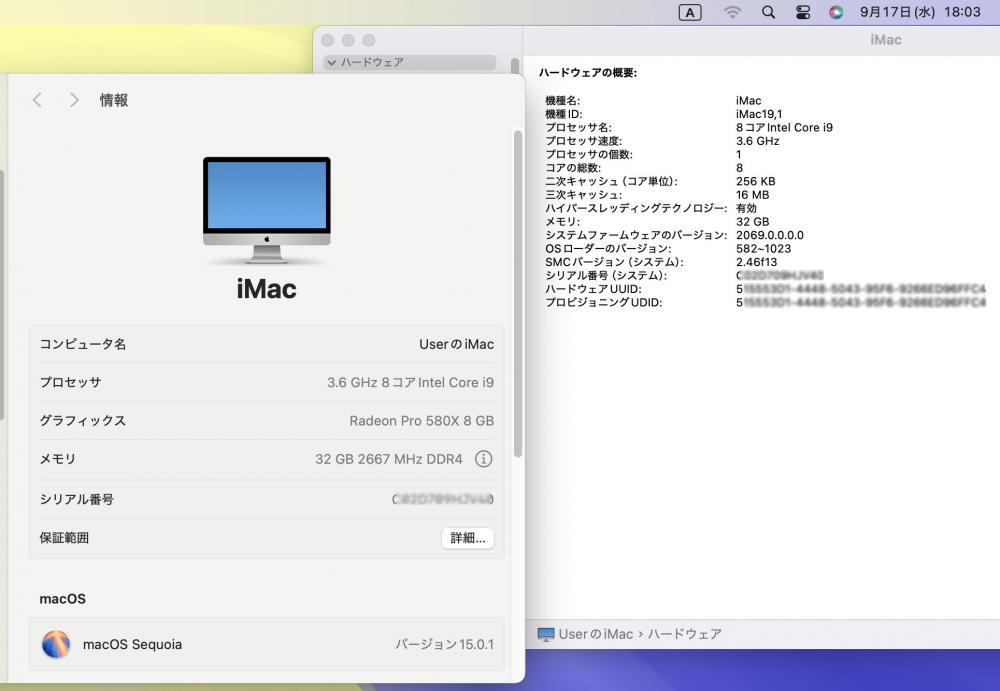Launch Siri from the menu bar
Screen dimensions: 1000x691
(836, 12)
